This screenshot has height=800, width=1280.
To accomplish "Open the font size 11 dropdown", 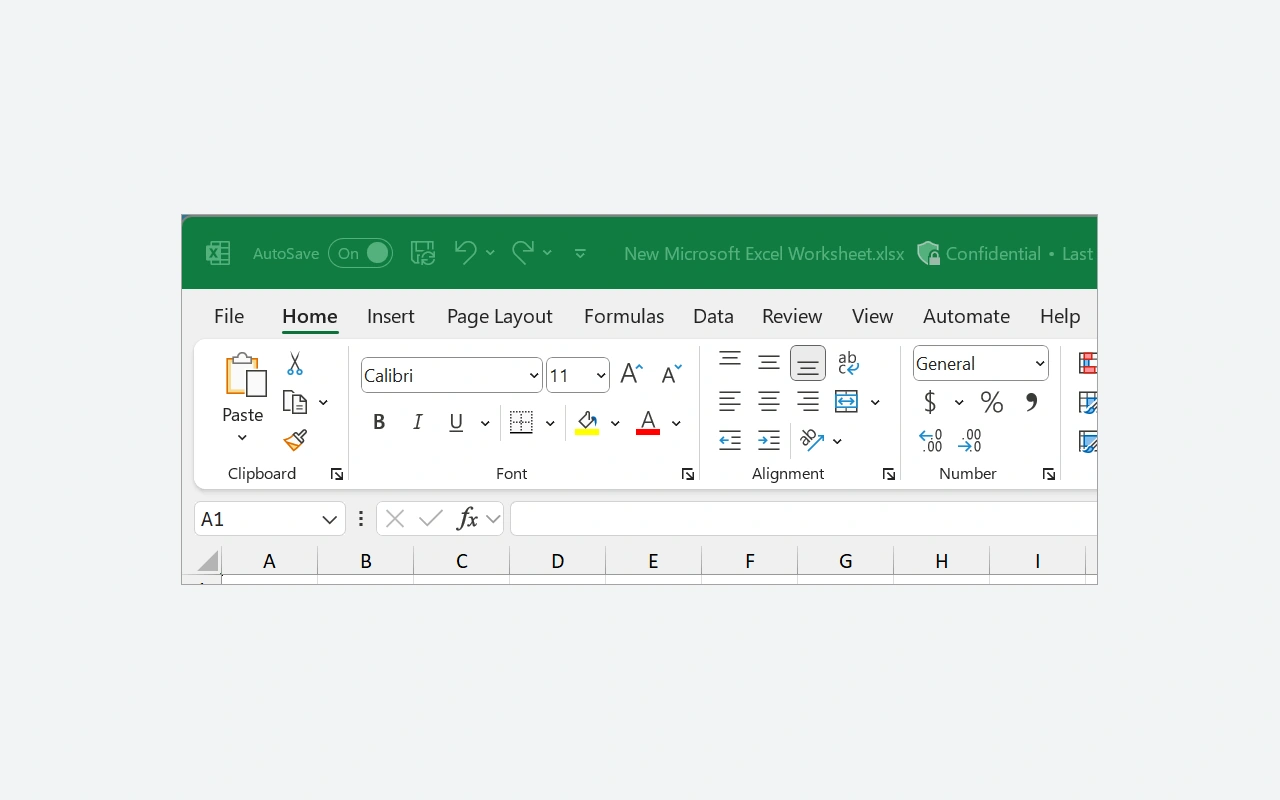I will click(x=601, y=376).
